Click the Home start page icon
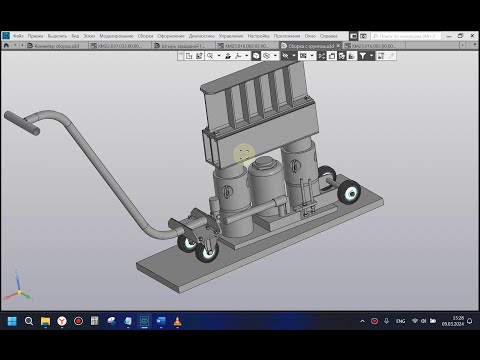Screen dimensions: 480x360 coord(6,45)
